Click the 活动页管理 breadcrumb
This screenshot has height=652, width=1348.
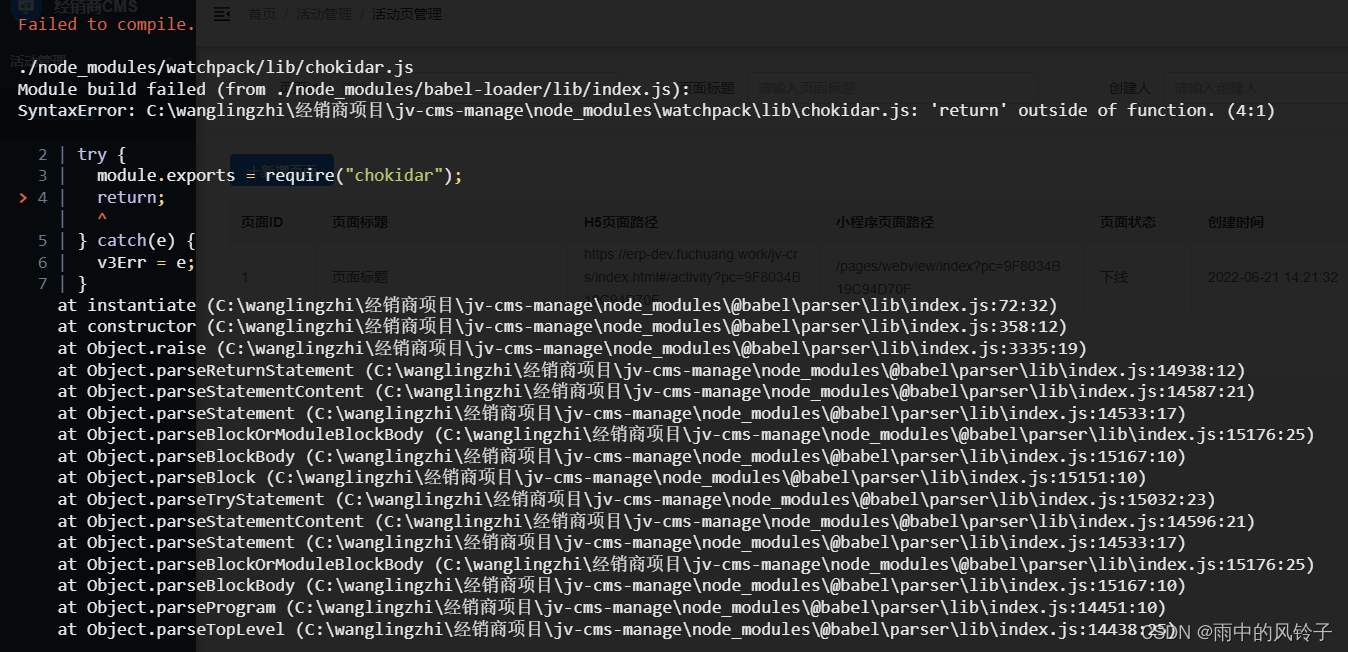406,14
